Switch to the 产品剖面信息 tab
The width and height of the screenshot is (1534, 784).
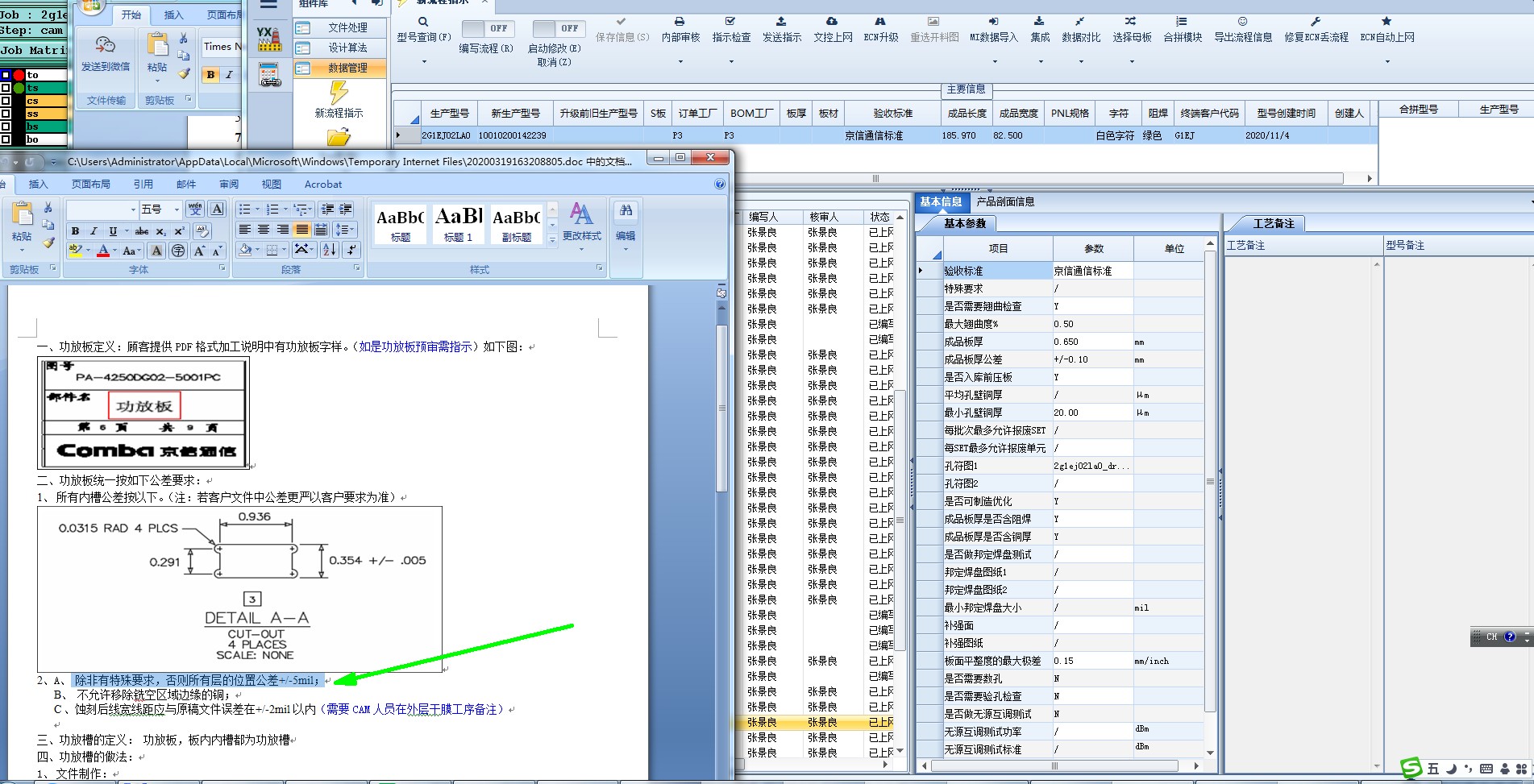coord(1005,201)
